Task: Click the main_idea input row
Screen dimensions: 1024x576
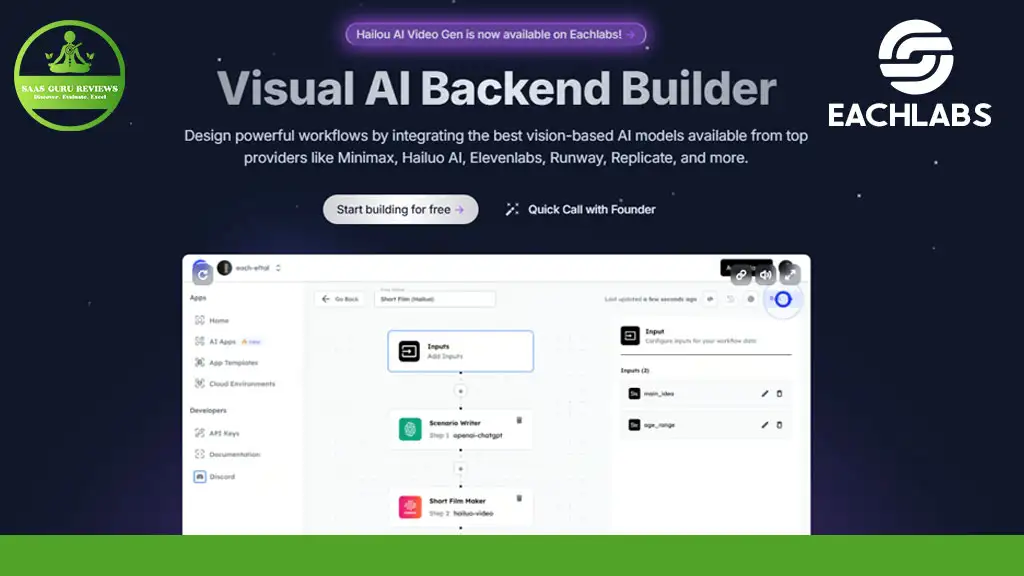Action: coord(705,394)
